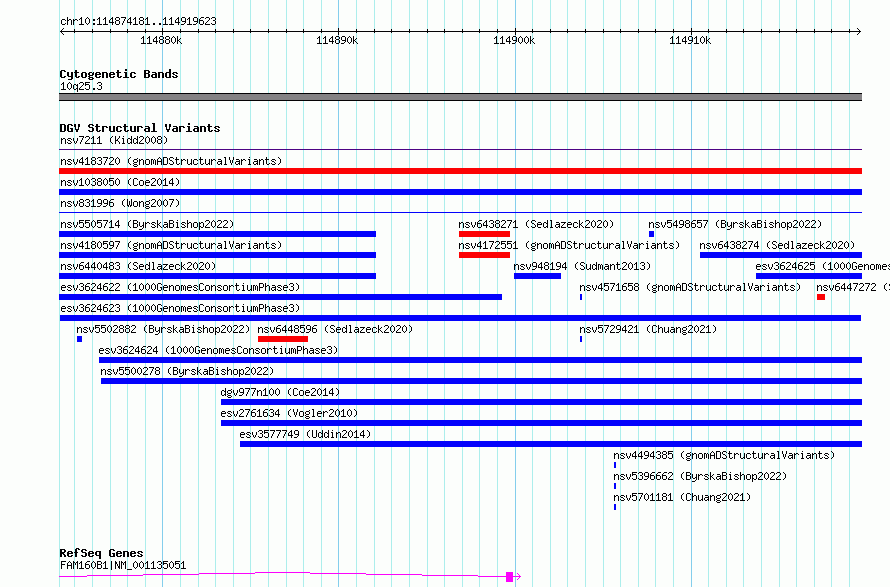Open the nsv1038050 (Coe2014) variant
The image size is (890, 587).
pyautogui.click(x=460, y=192)
